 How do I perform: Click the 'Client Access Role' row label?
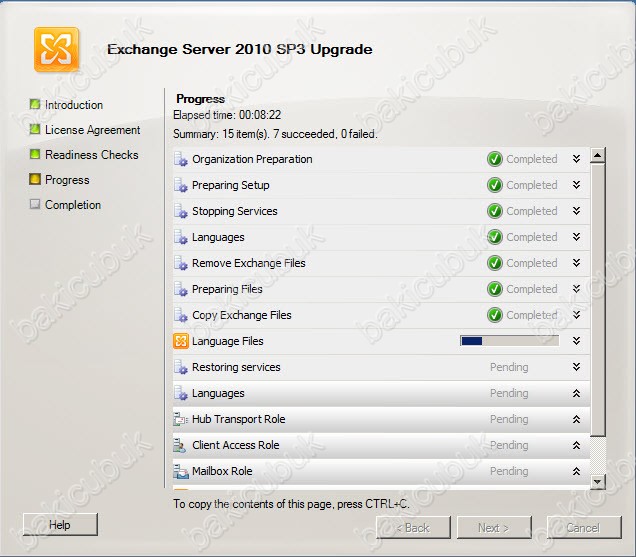[236, 445]
